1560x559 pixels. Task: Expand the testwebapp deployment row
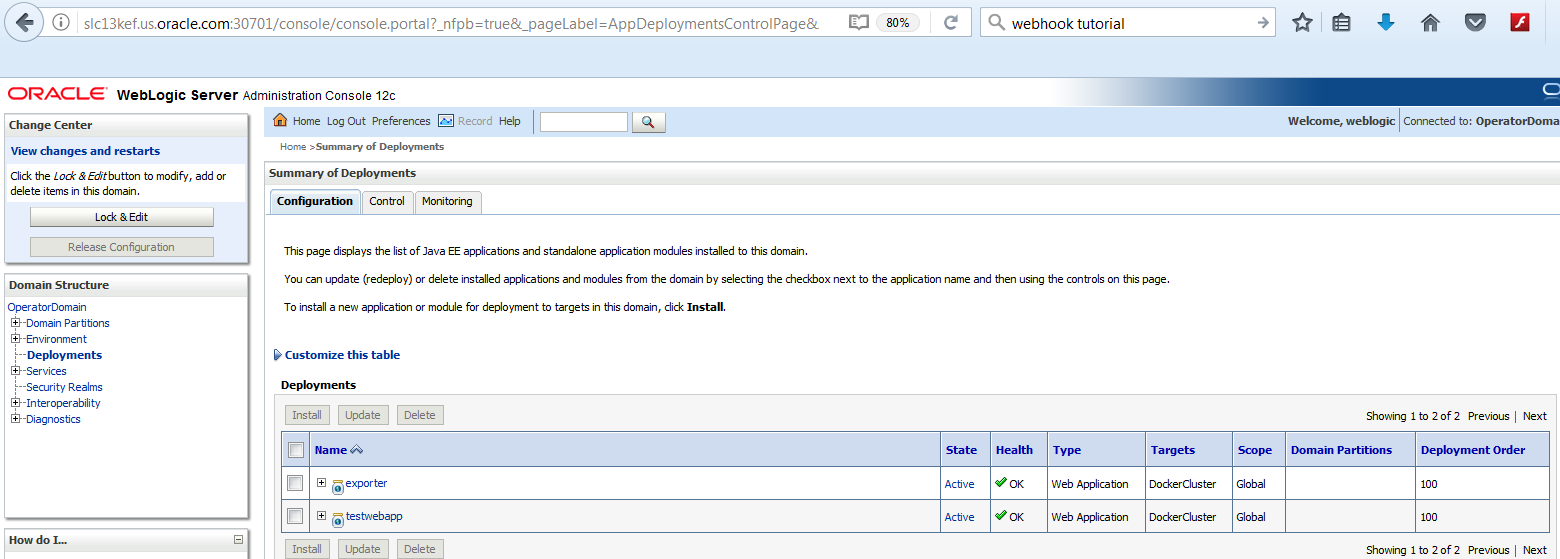(321, 516)
